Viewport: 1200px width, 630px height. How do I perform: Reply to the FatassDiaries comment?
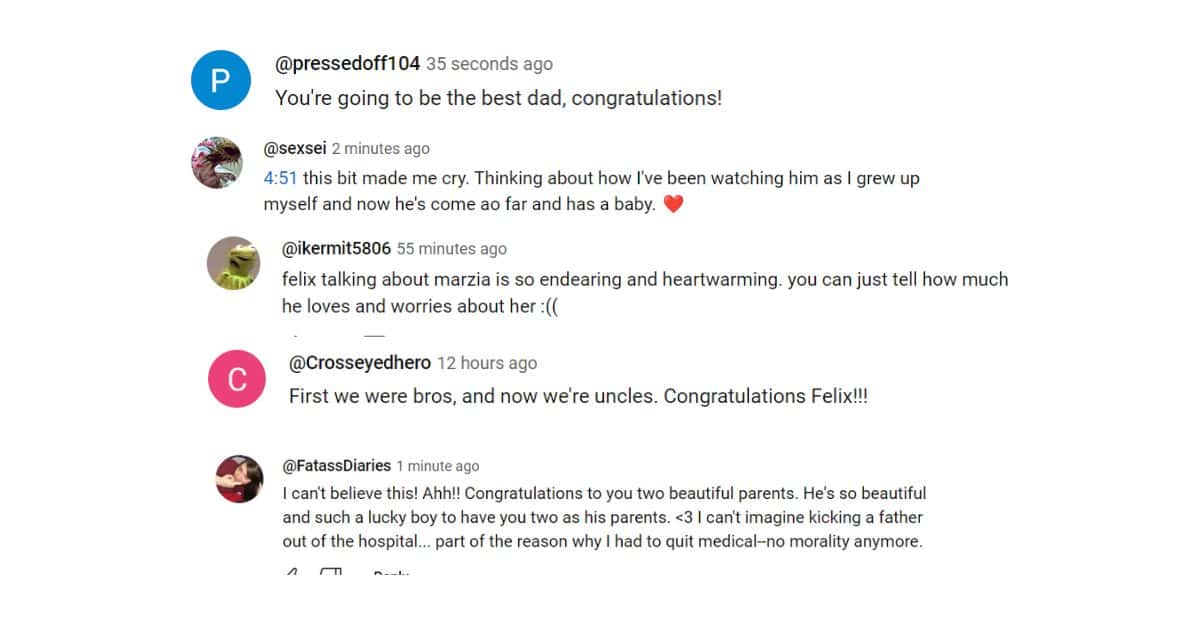click(391, 573)
